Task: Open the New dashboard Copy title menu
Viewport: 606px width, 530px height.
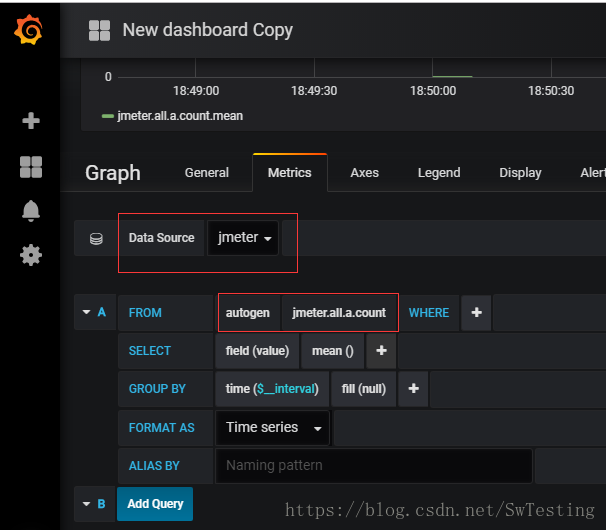Action: click(x=208, y=30)
